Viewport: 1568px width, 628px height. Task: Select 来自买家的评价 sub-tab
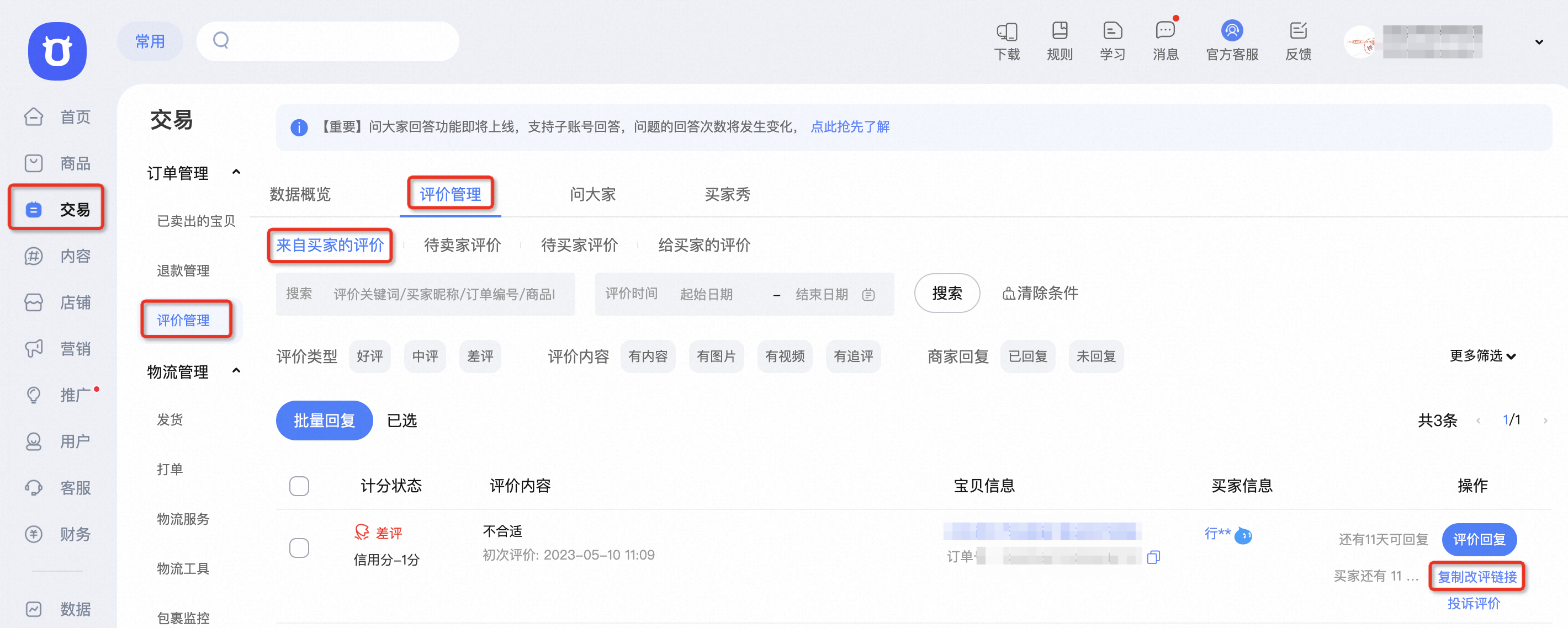click(x=330, y=245)
